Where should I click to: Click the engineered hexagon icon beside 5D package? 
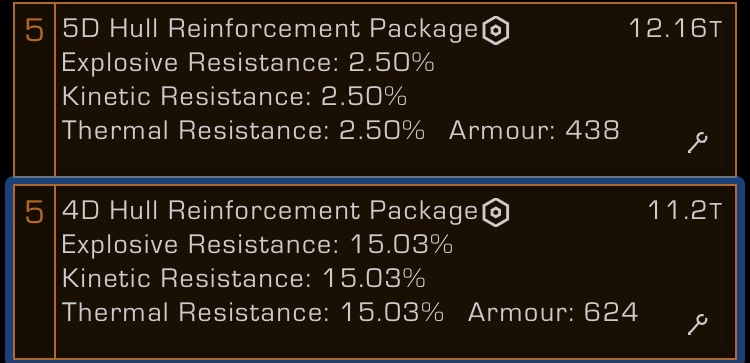pyautogui.click(x=496, y=31)
